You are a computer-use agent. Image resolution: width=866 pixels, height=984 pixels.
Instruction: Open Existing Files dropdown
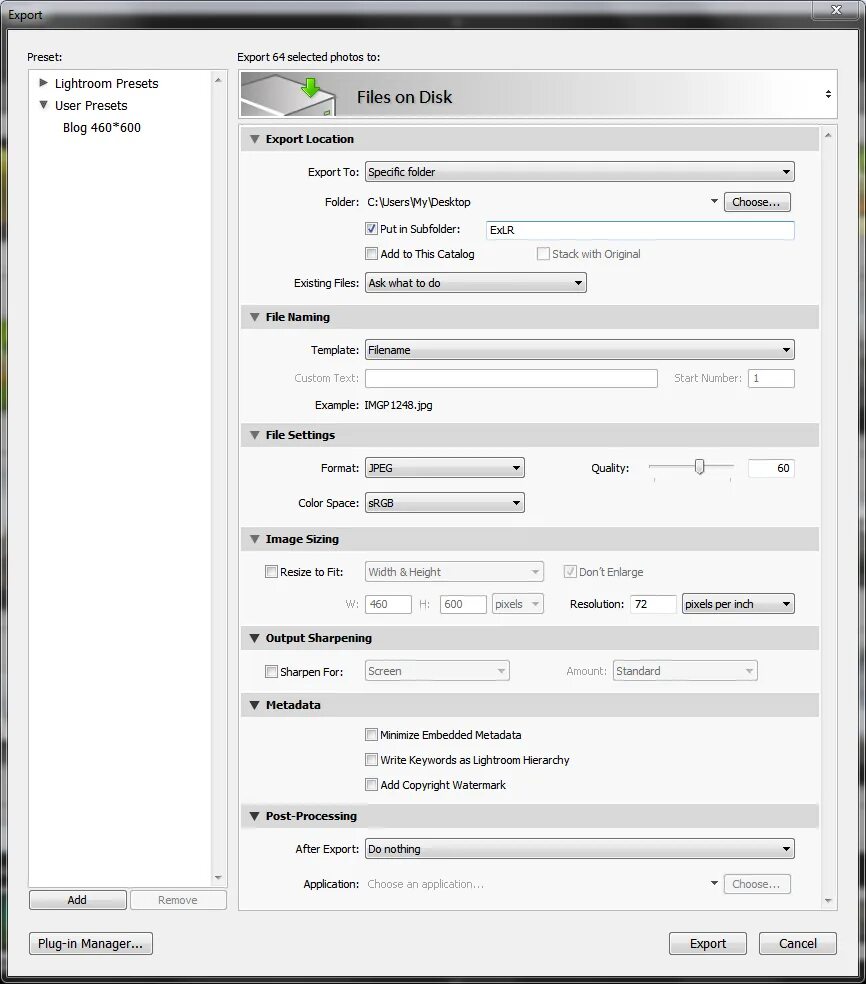(x=476, y=283)
